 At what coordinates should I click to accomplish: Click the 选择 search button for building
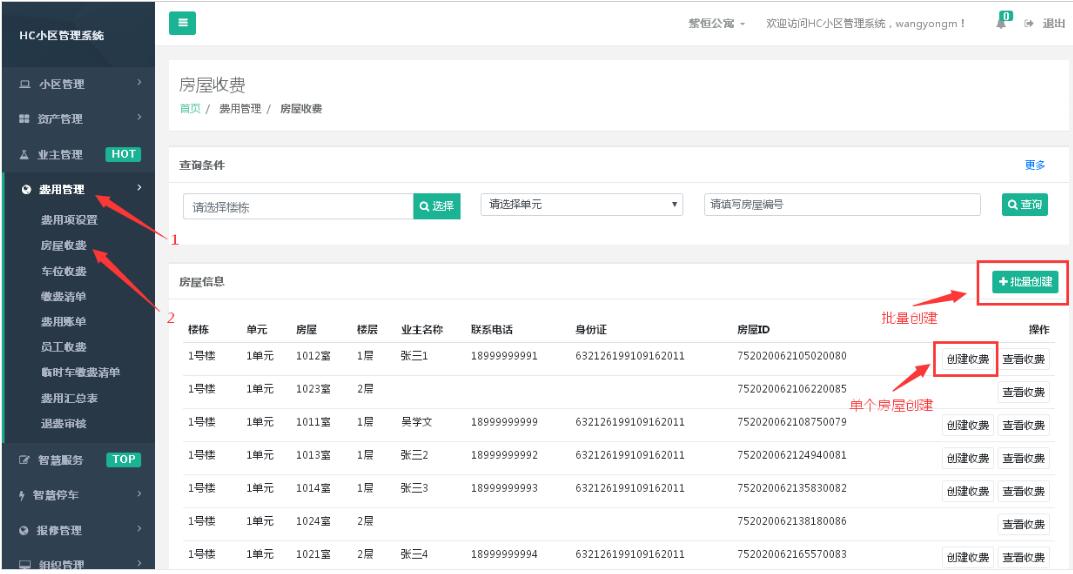pyautogui.click(x=437, y=206)
